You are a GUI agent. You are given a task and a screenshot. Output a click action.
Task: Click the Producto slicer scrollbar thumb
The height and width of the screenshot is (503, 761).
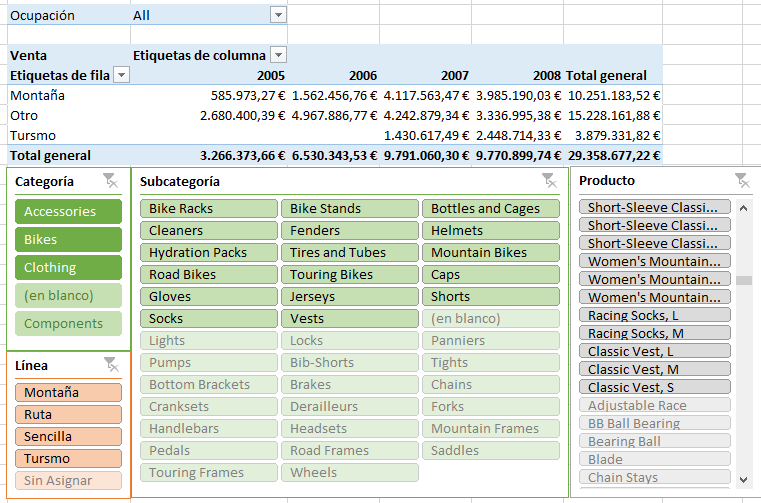point(744,280)
